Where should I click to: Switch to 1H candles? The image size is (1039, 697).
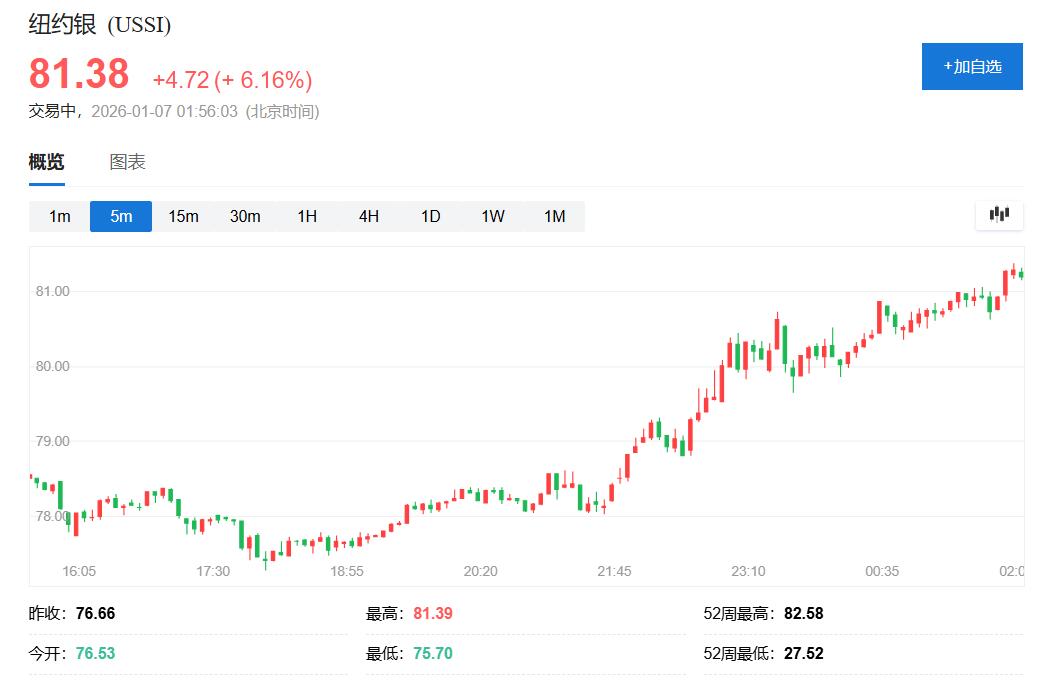307,215
